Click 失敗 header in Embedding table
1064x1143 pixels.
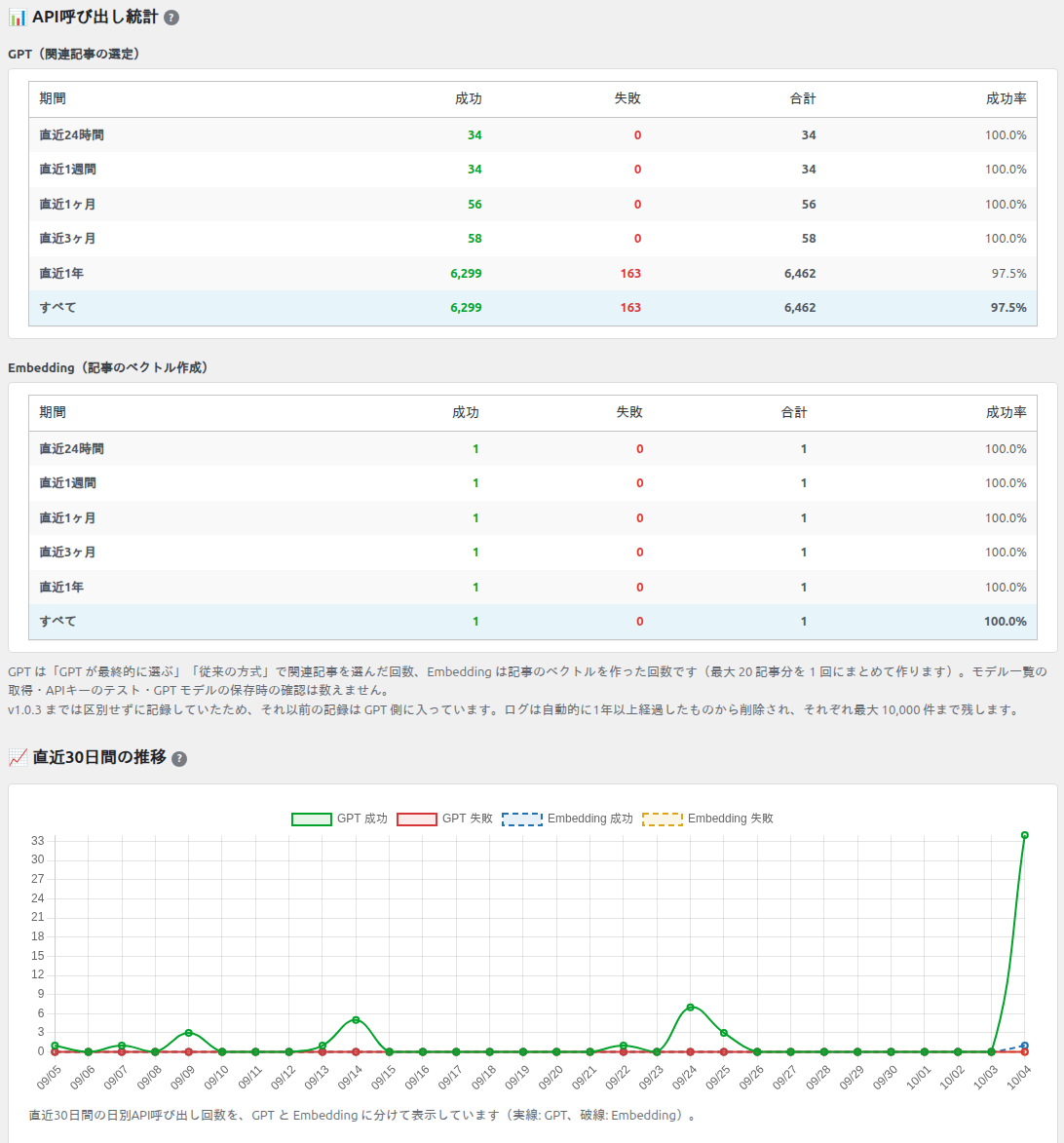(629, 412)
